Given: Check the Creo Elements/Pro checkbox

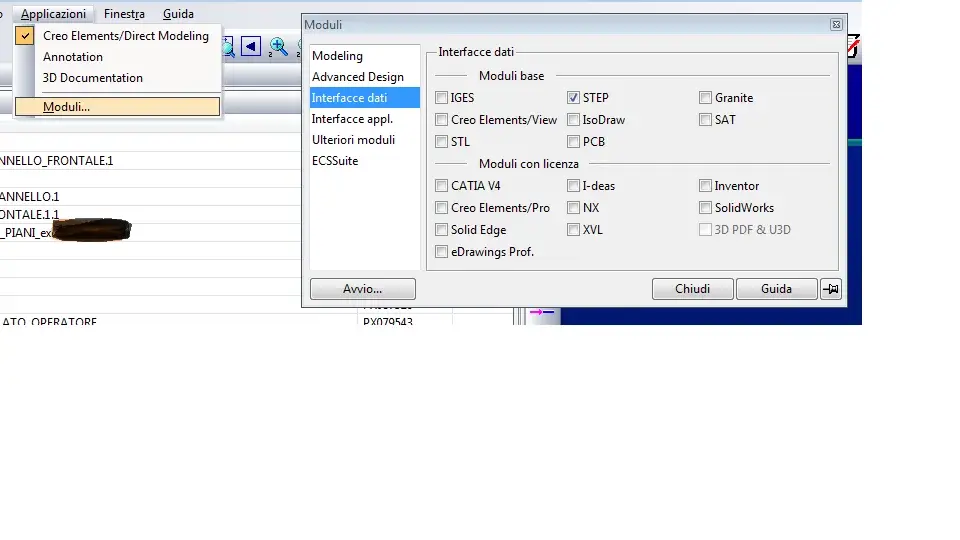Looking at the screenshot, I should (x=441, y=208).
